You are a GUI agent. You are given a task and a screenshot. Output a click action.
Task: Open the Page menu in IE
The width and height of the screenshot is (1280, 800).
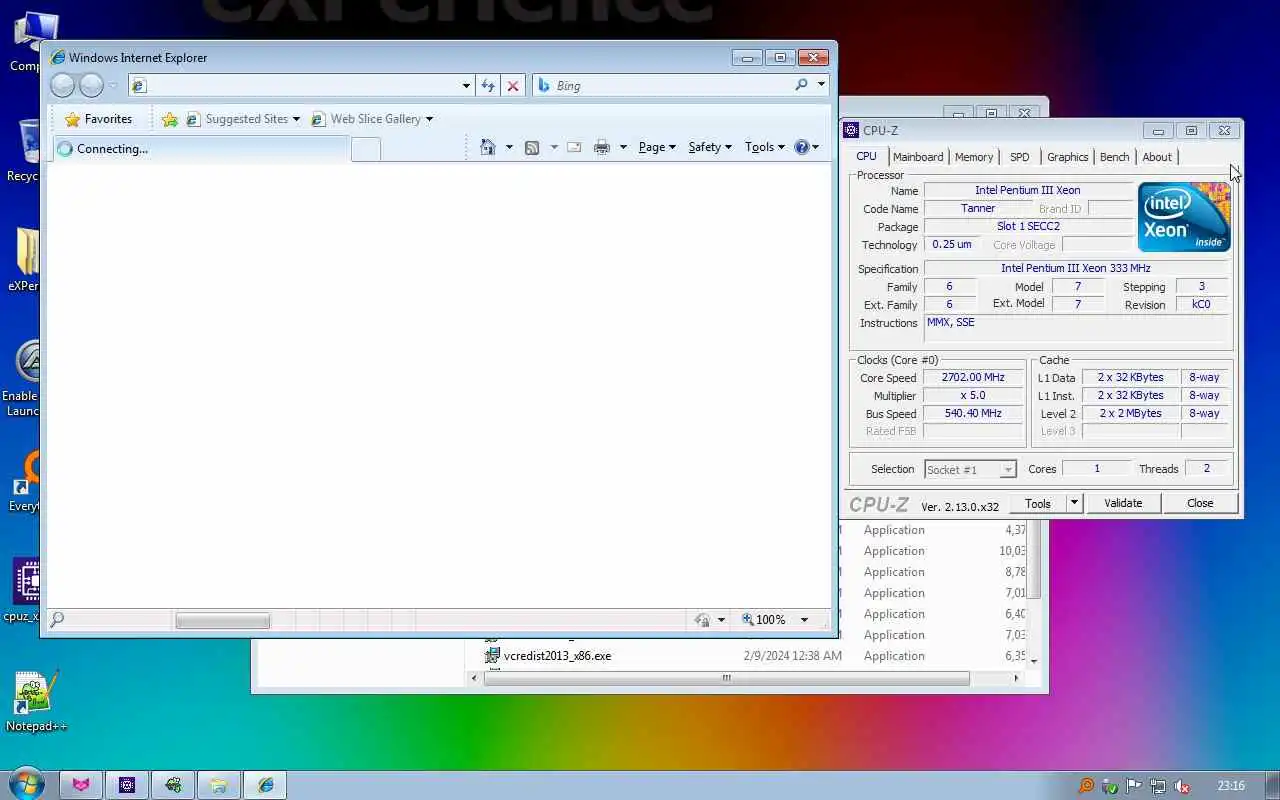(x=657, y=147)
